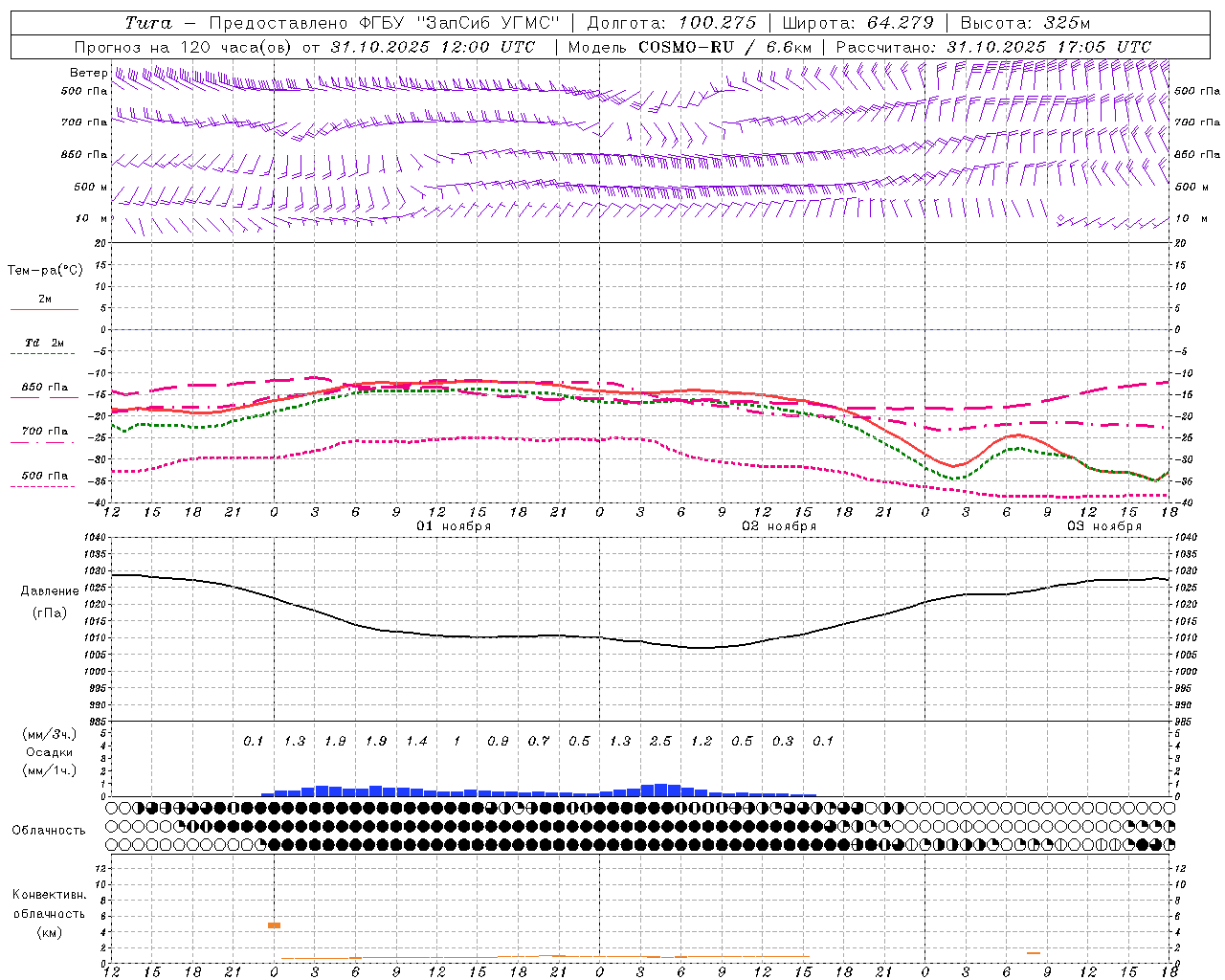Image resolution: width=1225 pixels, height=980 pixels.
Task: Click the Тем-ра(°C) panel label
Action: pyautogui.click(x=45, y=271)
